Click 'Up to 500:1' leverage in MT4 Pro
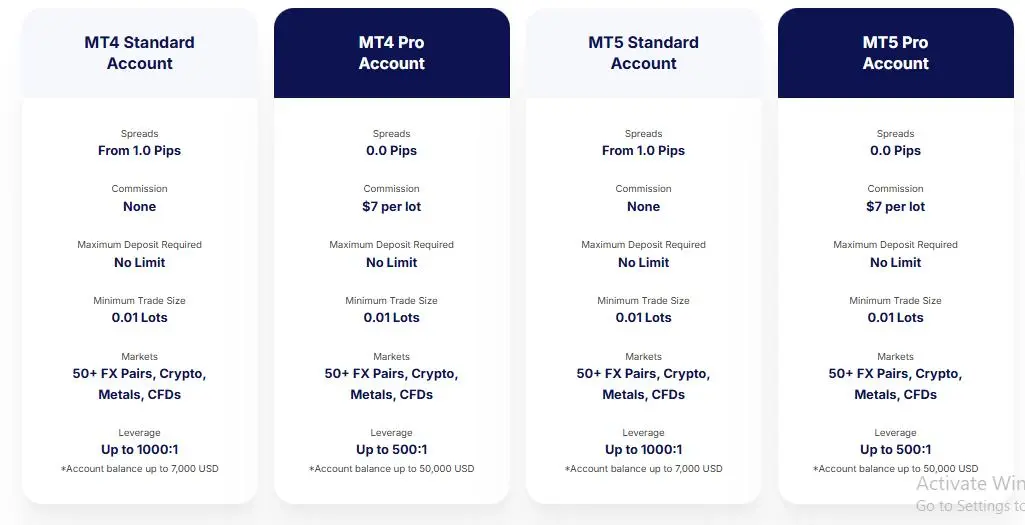1025x525 pixels. tap(392, 450)
